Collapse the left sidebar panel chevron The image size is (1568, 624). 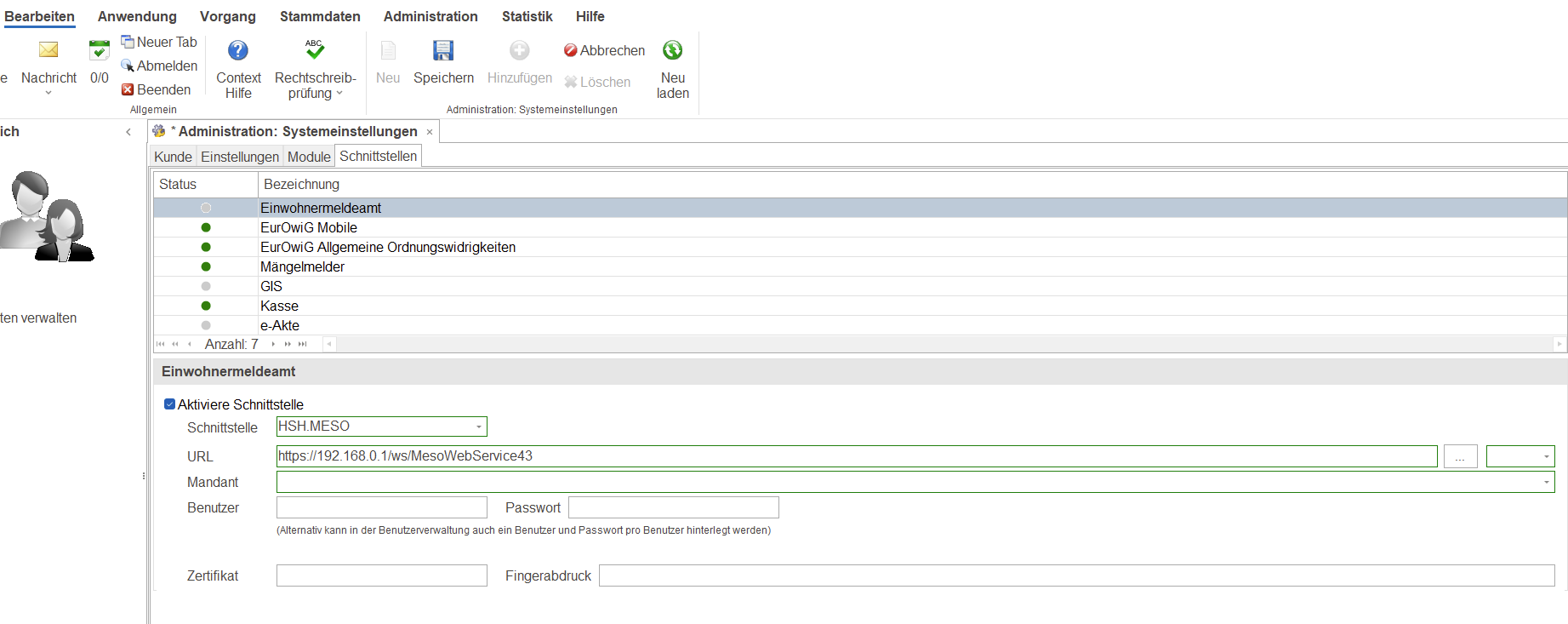point(128,132)
